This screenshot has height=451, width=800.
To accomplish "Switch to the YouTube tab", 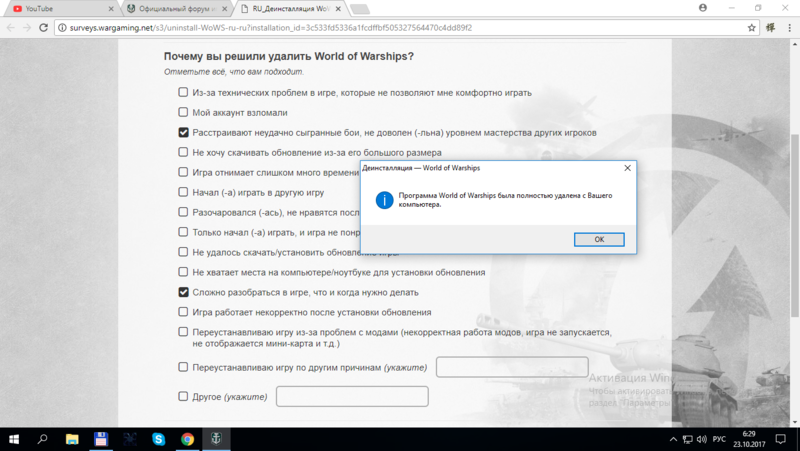I will point(60,9).
